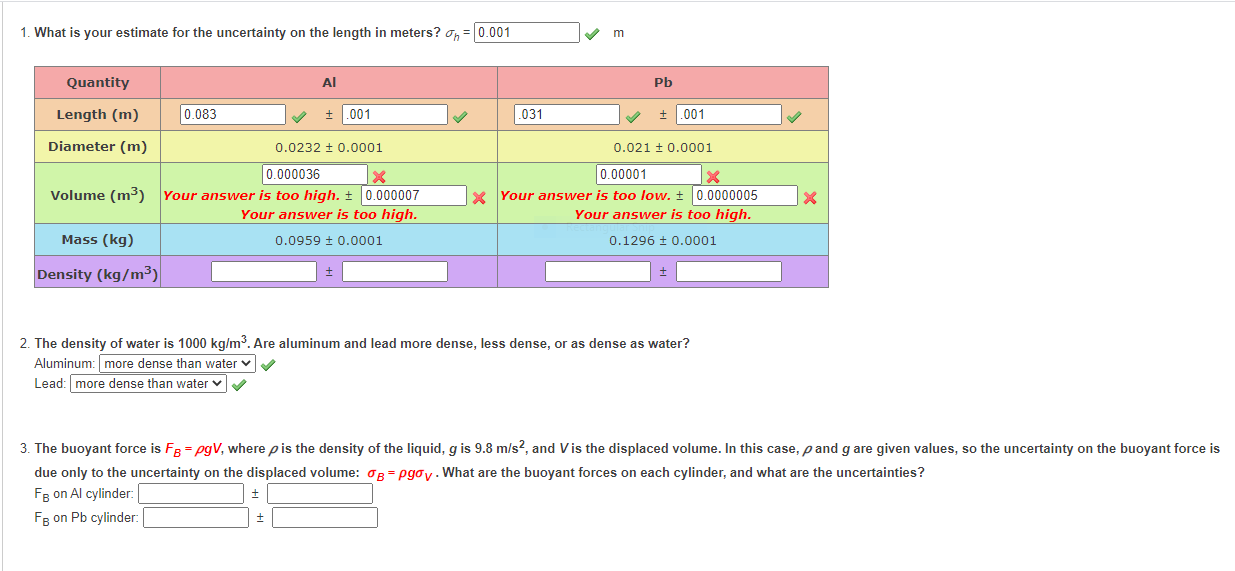Click the Al density uncertainty input
The image size is (1235, 571).
[395, 271]
